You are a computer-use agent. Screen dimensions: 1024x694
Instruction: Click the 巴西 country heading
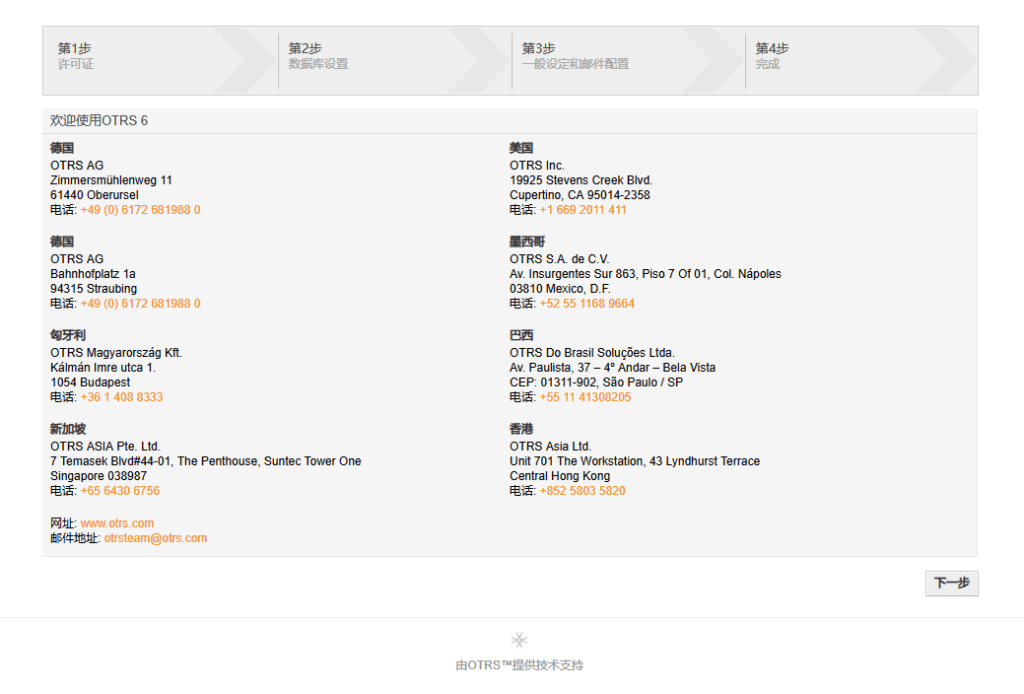click(x=522, y=336)
